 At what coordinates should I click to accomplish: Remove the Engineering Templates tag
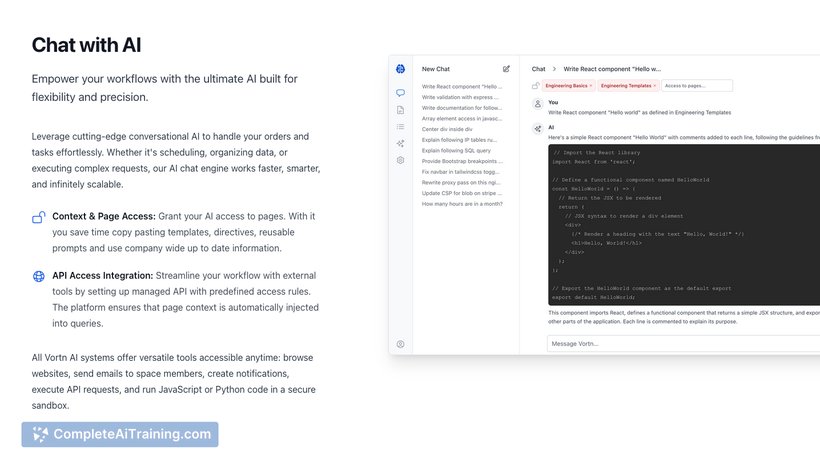click(654, 86)
